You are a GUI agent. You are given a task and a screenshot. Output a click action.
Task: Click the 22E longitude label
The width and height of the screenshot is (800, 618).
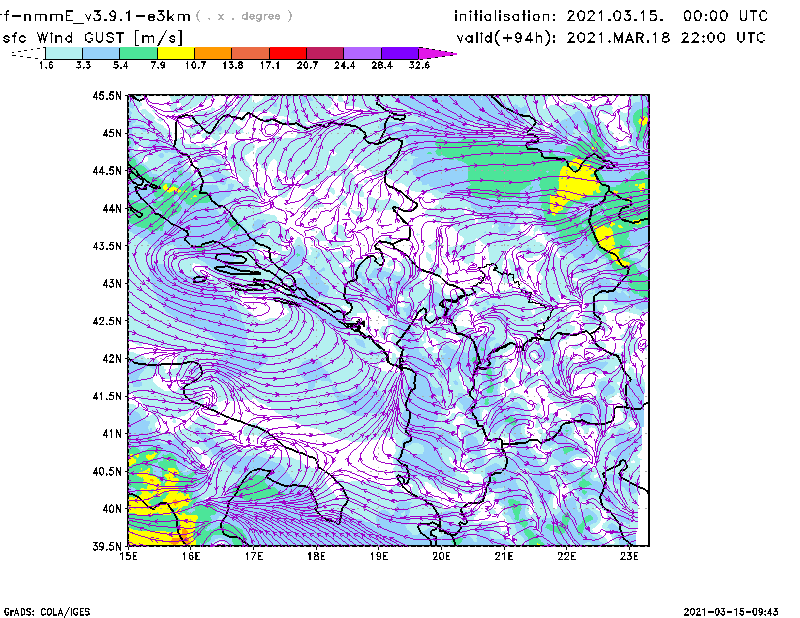[566, 556]
